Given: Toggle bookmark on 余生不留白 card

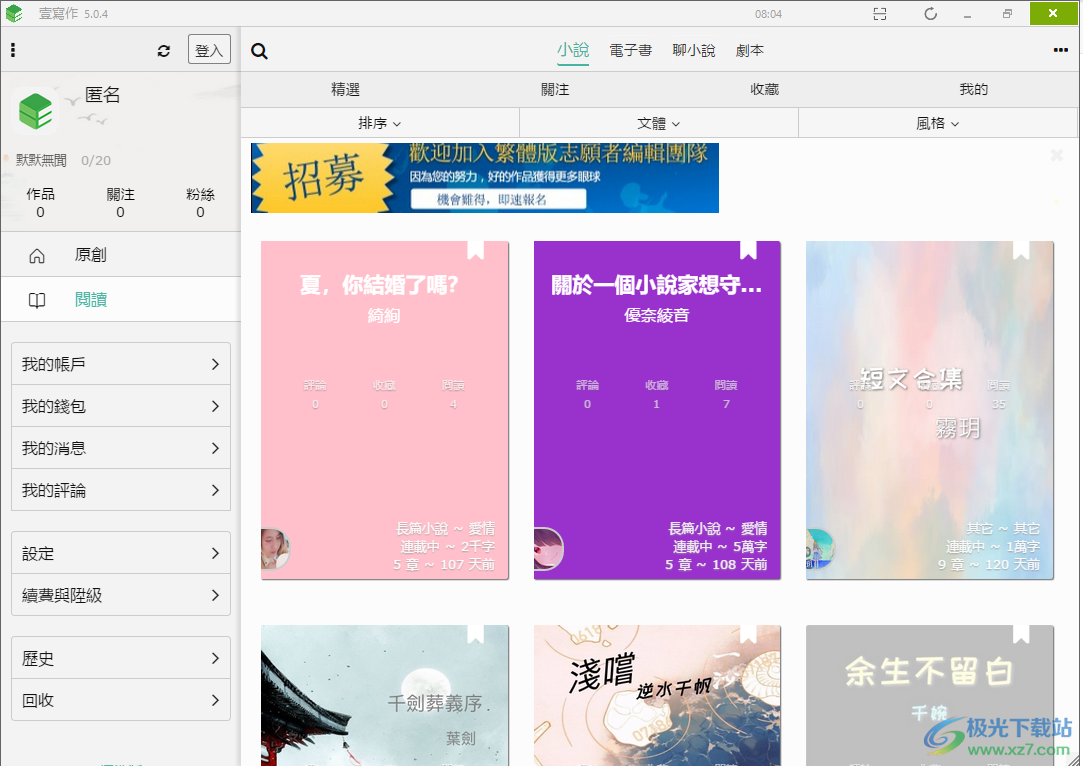Looking at the screenshot, I should (x=1021, y=634).
